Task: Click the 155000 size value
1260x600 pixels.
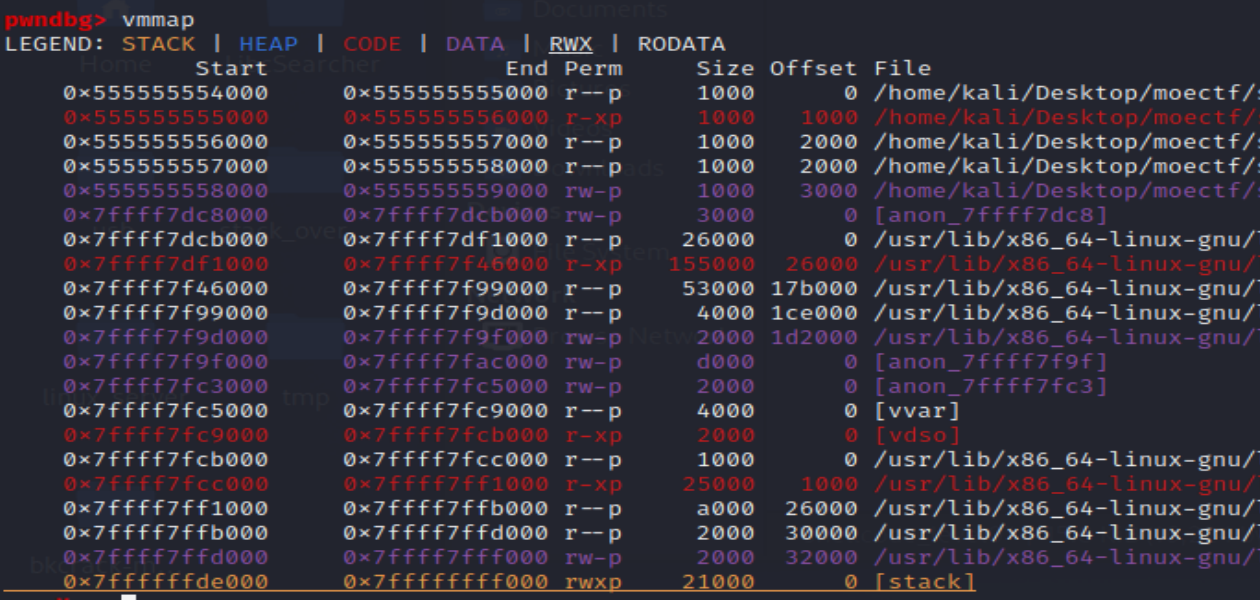Action: (711, 264)
